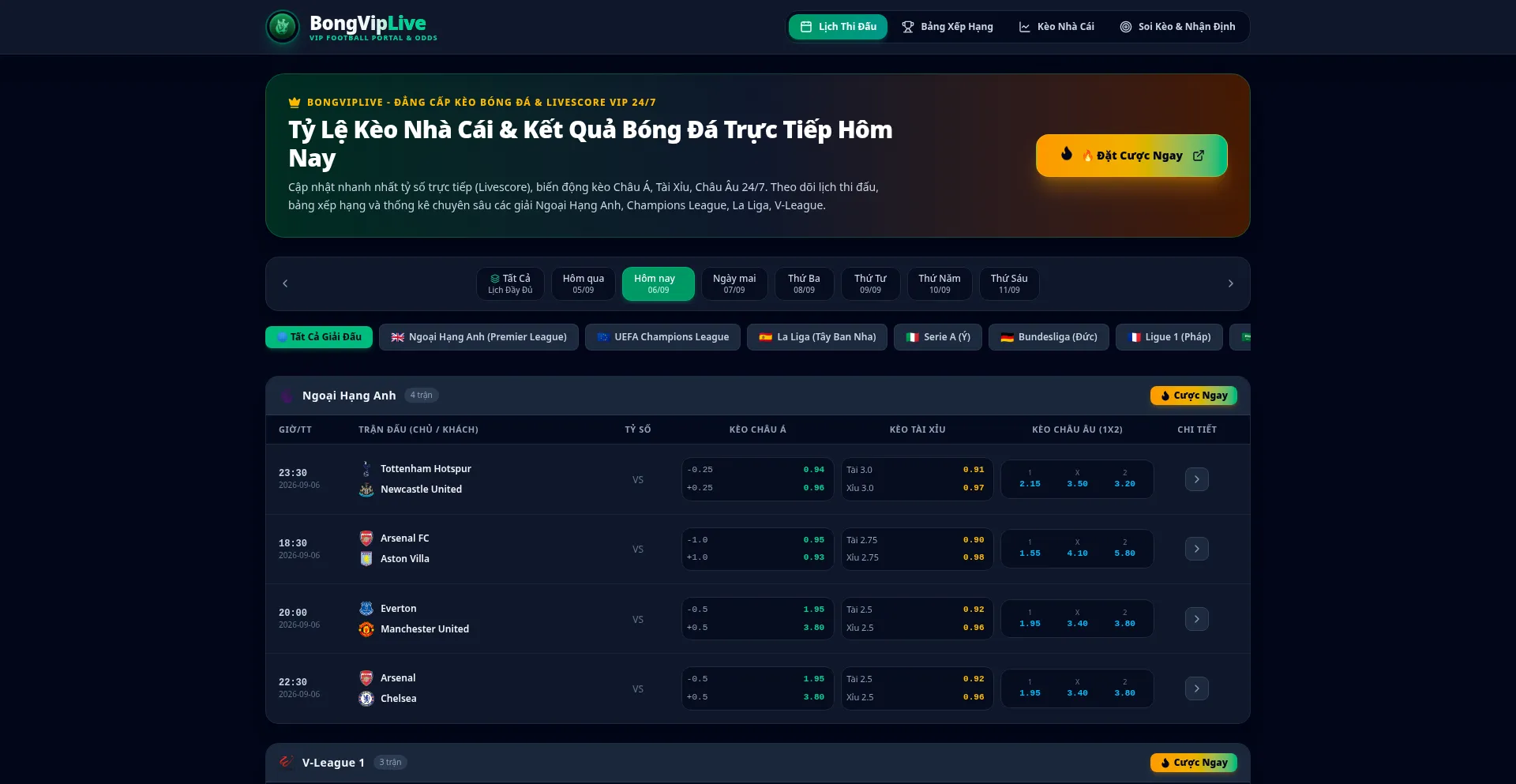Image resolution: width=1516 pixels, height=784 pixels.
Task: Select the Thứ Tư 09/09 date tab
Action: coord(870,283)
